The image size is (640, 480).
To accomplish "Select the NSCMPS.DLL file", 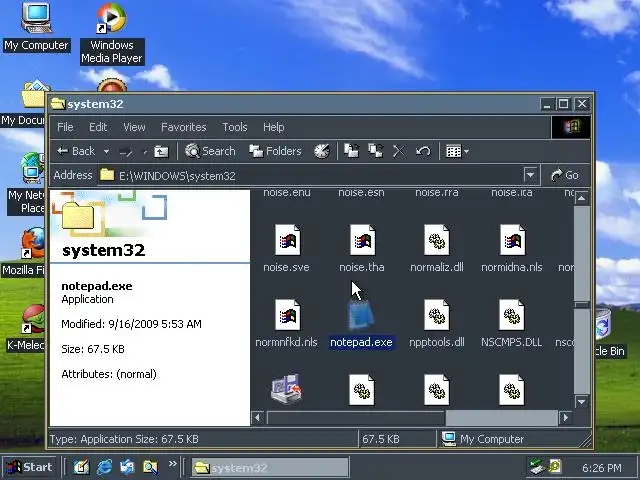I will [511, 324].
